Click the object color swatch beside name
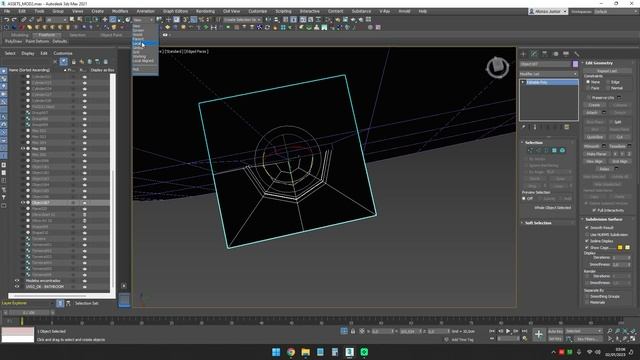640x360 pixels. pyautogui.click(x=575, y=64)
